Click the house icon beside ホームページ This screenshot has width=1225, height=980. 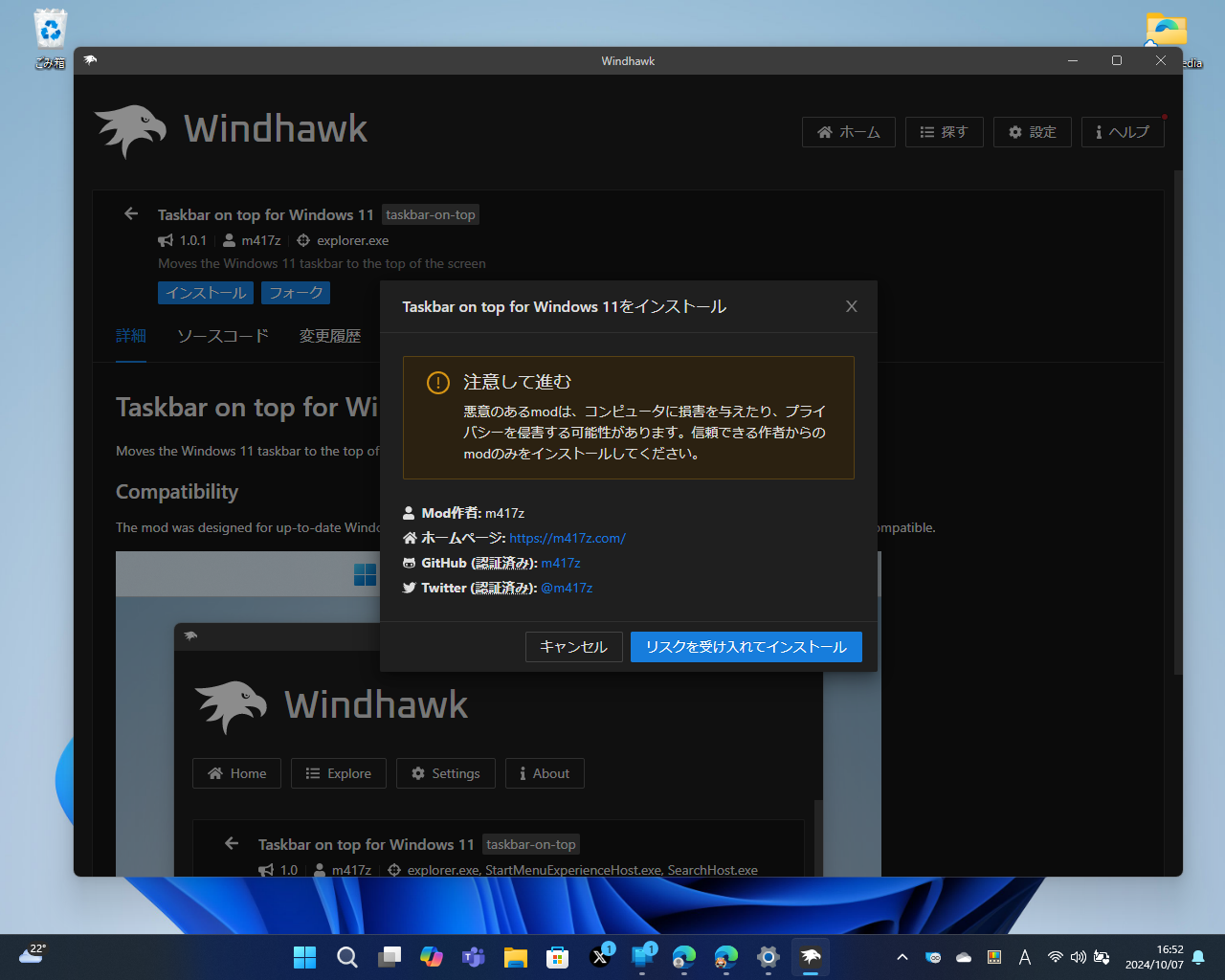click(x=410, y=538)
